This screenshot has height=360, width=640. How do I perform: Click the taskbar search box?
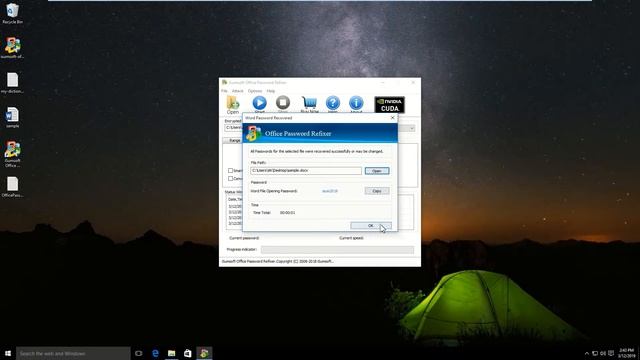(x=73, y=353)
